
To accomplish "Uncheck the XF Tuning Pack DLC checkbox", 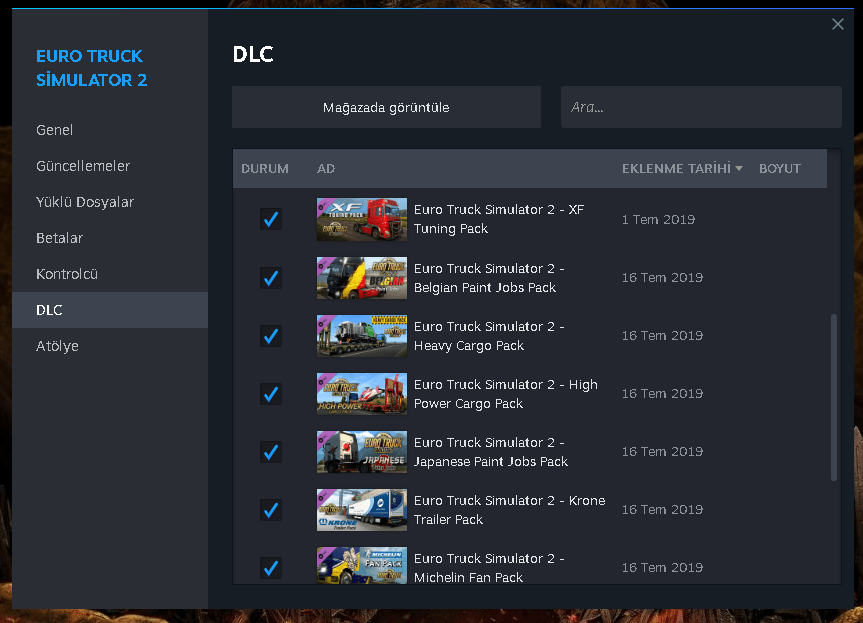I will pos(271,219).
